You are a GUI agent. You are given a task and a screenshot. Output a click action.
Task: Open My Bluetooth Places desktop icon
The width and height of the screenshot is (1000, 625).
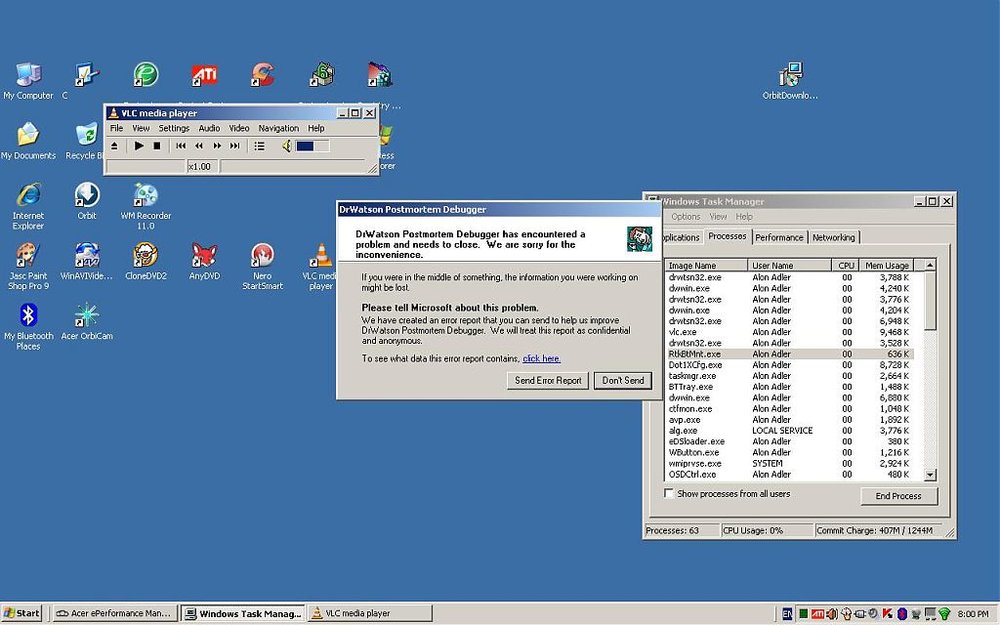(x=28, y=326)
